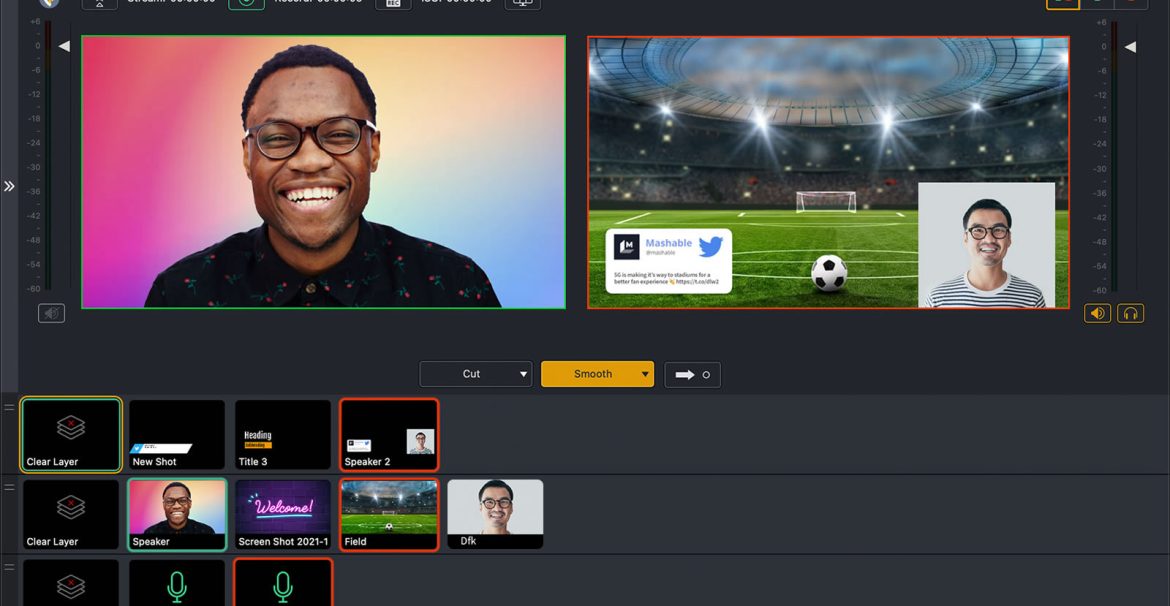
Task: Select the microphone shot without red outline
Action: pyautogui.click(x=177, y=583)
